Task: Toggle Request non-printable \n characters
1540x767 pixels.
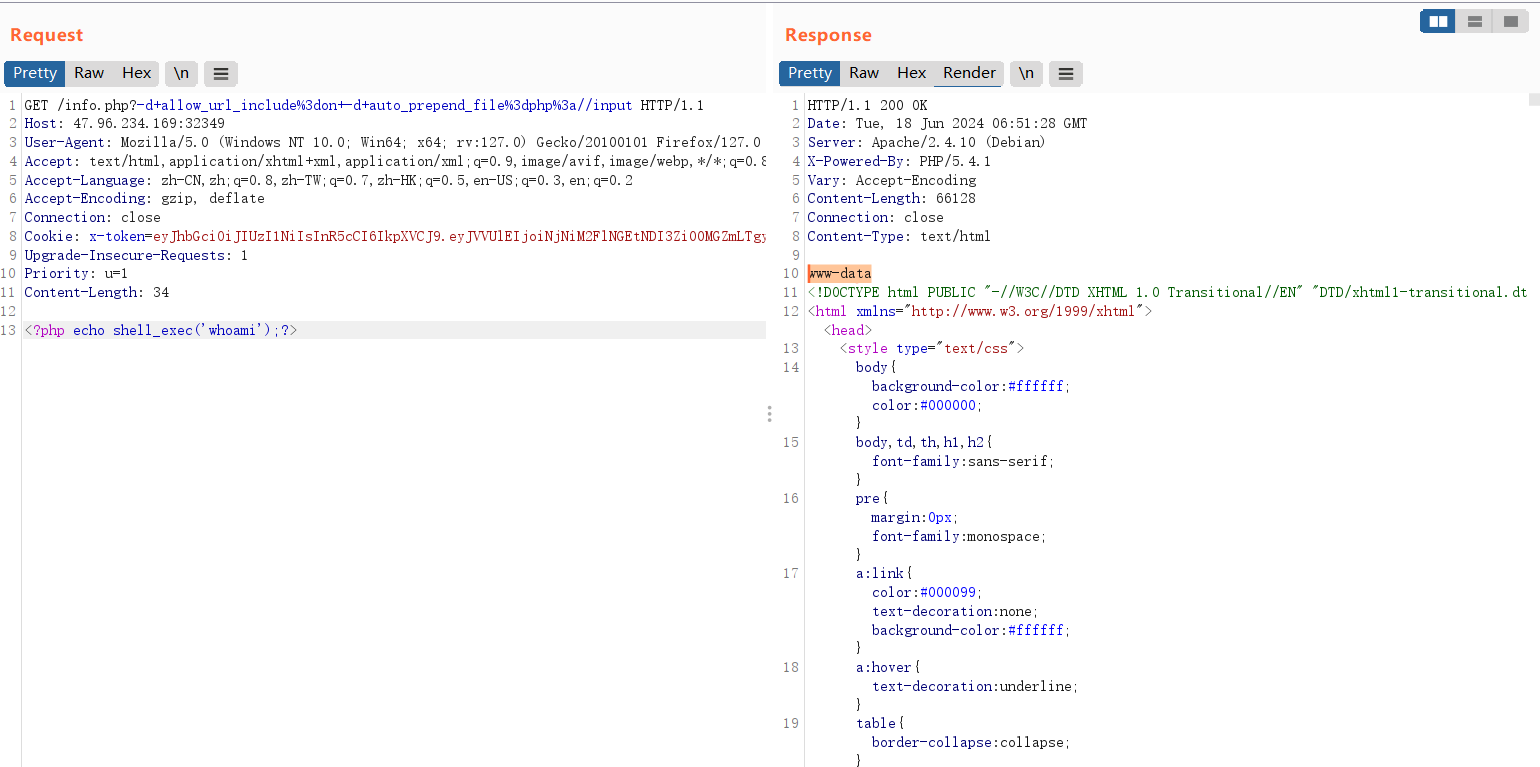Action: click(181, 73)
